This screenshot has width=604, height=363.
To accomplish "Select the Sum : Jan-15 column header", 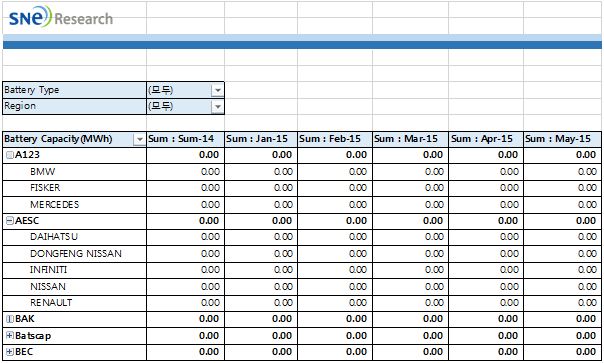I will (261, 139).
